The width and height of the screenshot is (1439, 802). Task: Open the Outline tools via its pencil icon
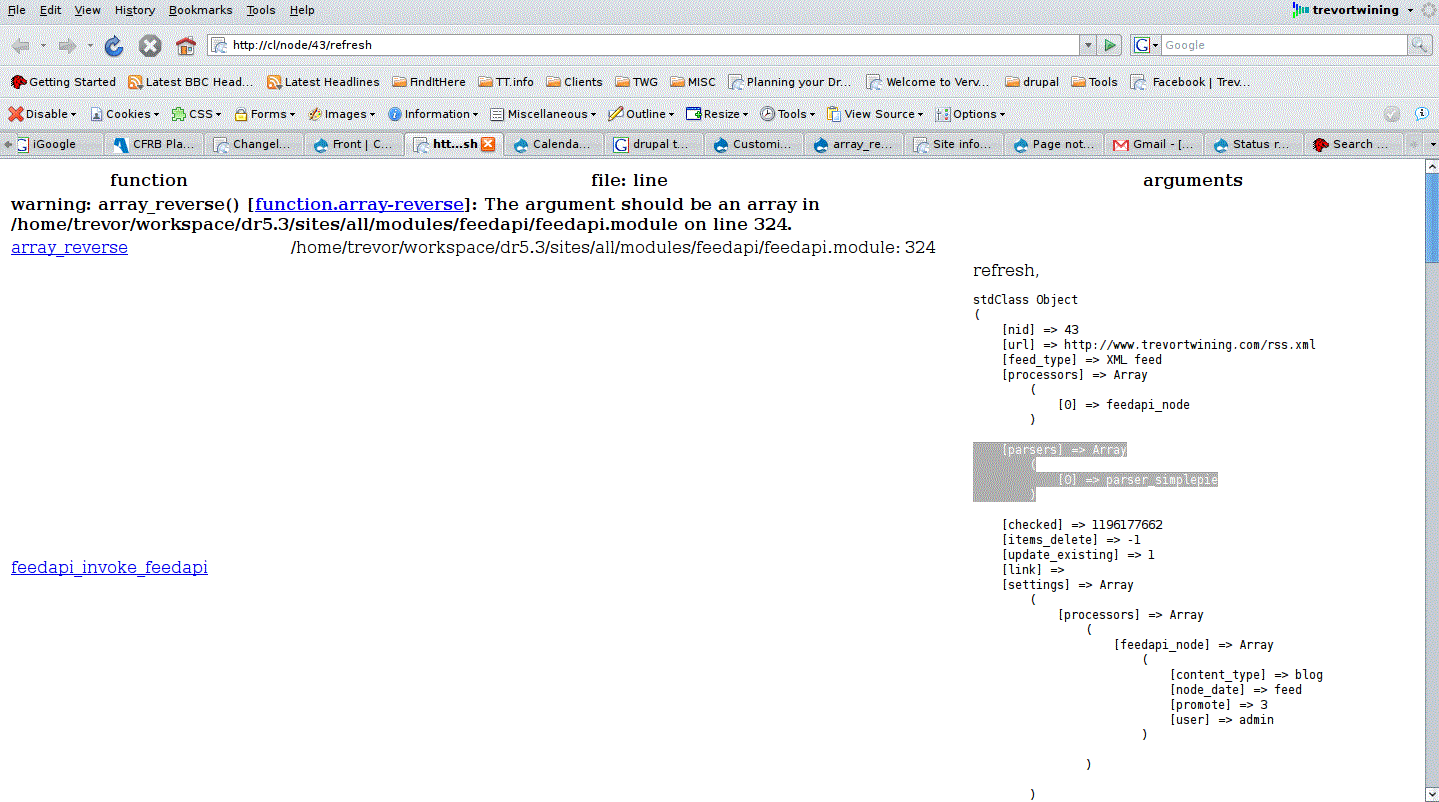tap(640, 113)
